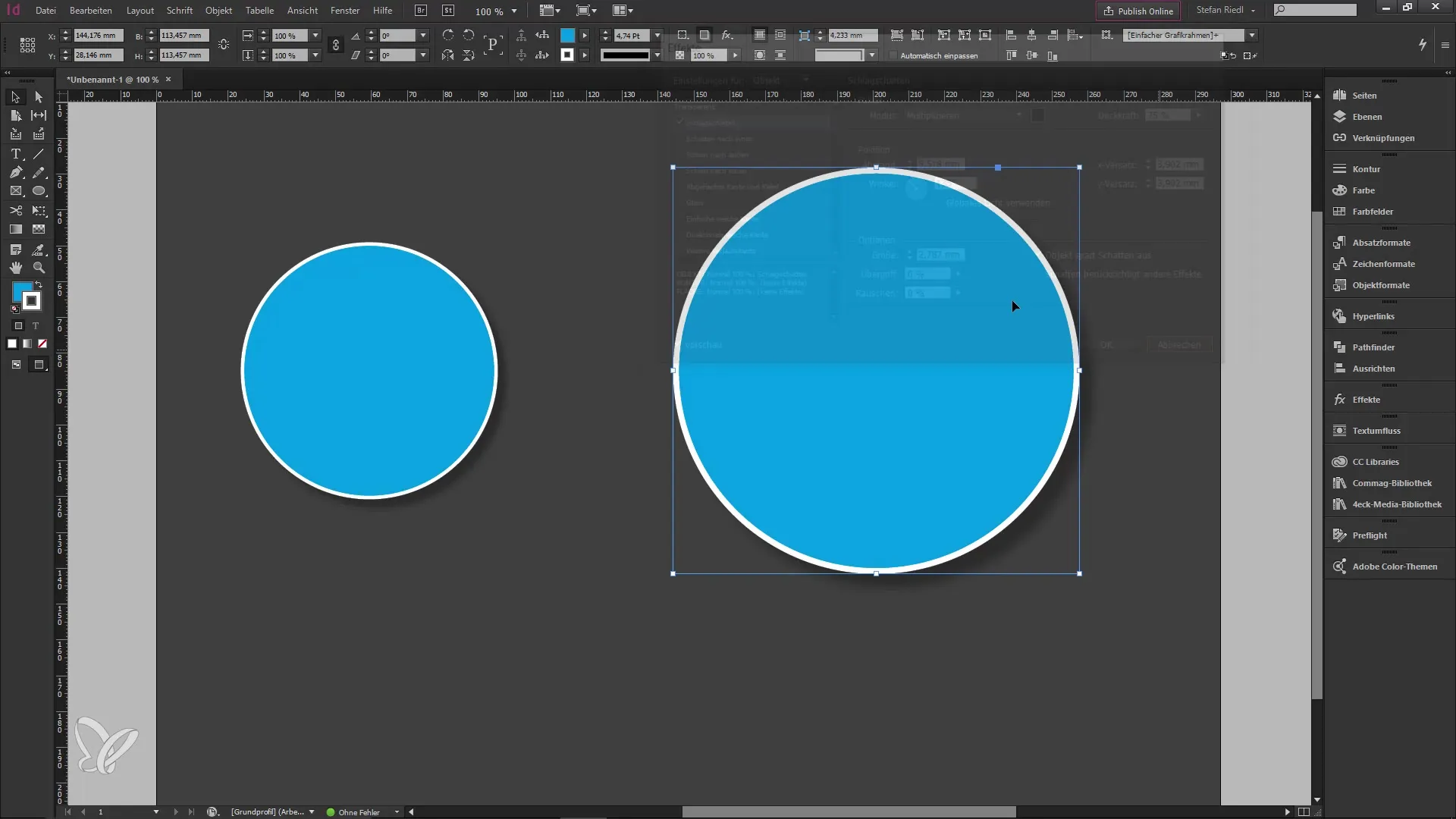
Task: Select the Scissors tool
Action: tap(15, 210)
